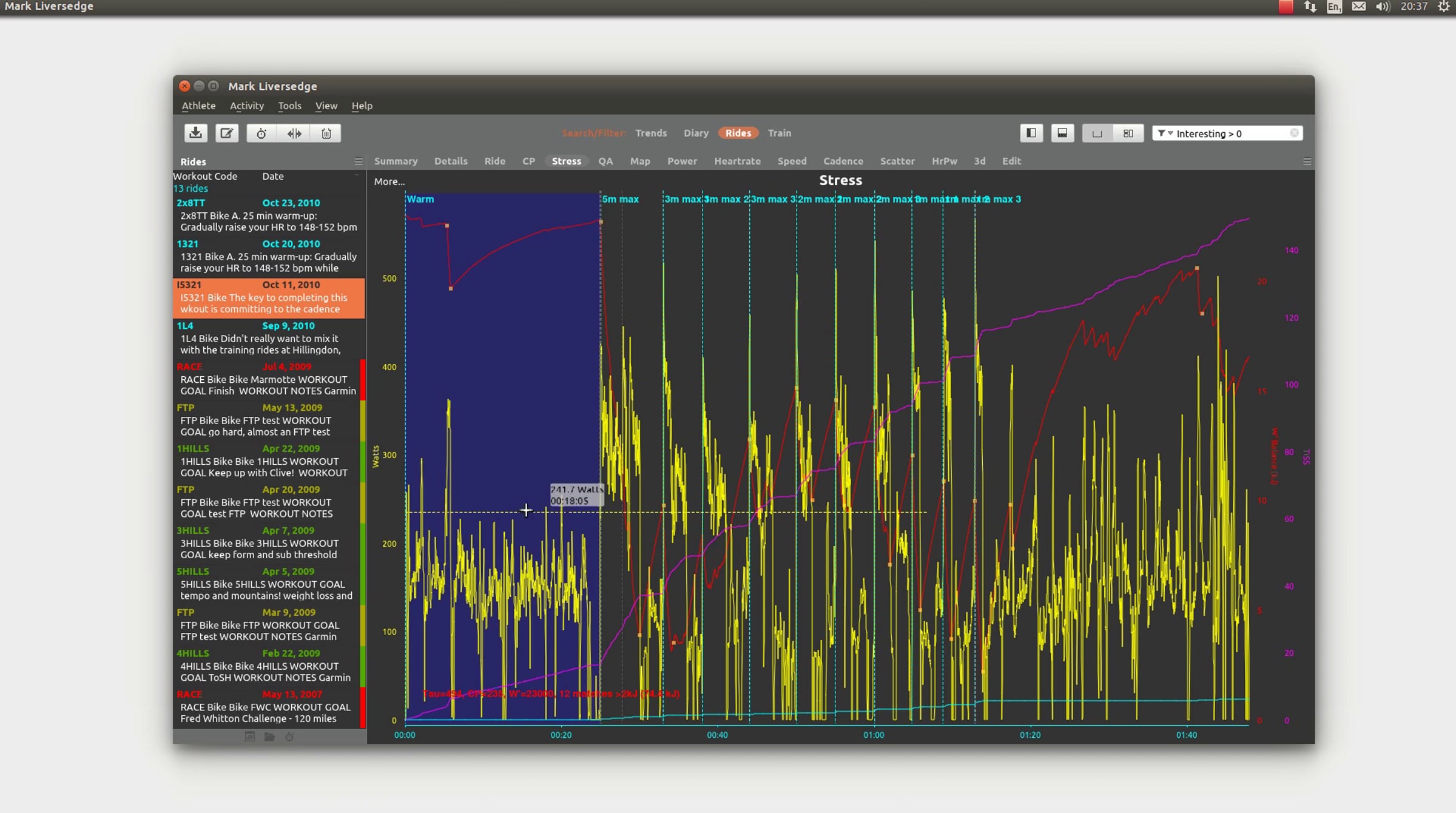Click the network arrows icon in system tray
This screenshot has height=813, width=1456.
click(1310, 7)
